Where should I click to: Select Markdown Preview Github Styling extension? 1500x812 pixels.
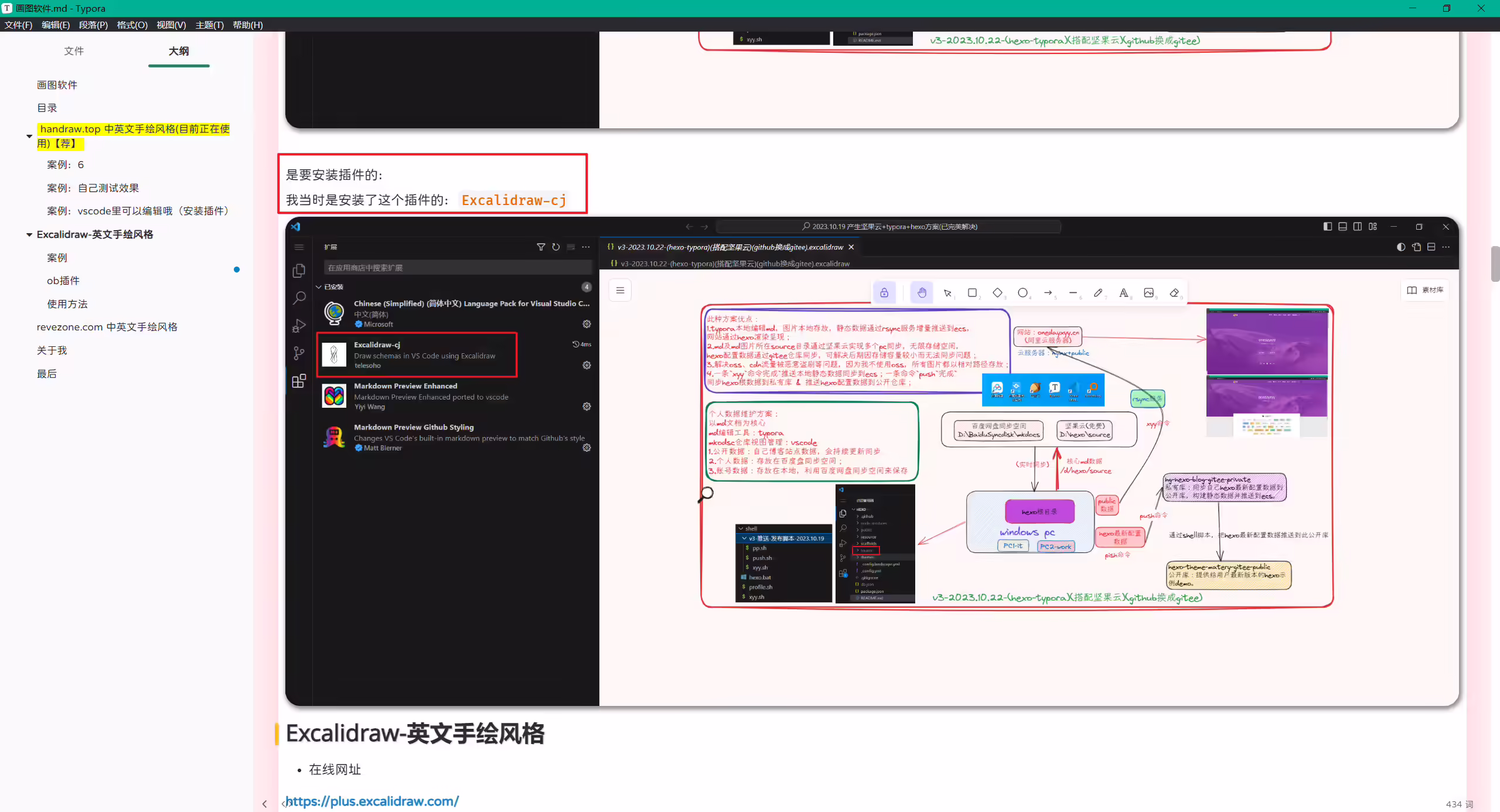click(x=456, y=437)
